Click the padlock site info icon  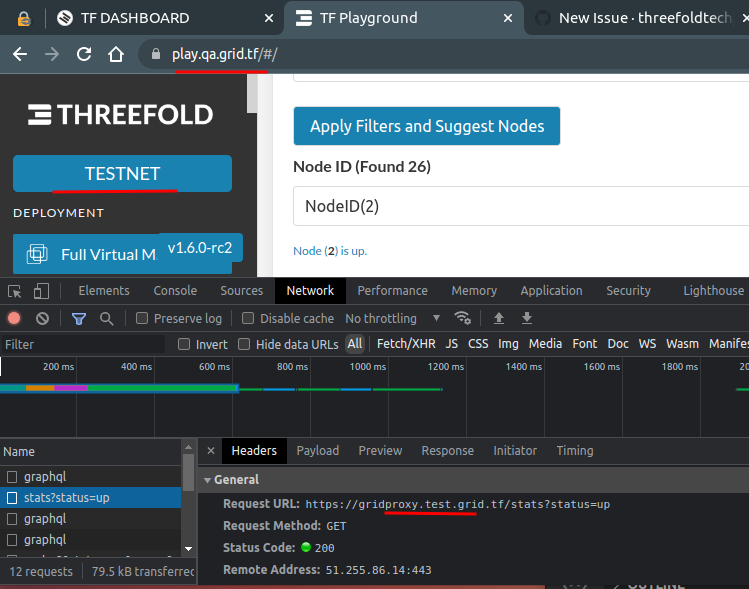click(x=156, y=54)
